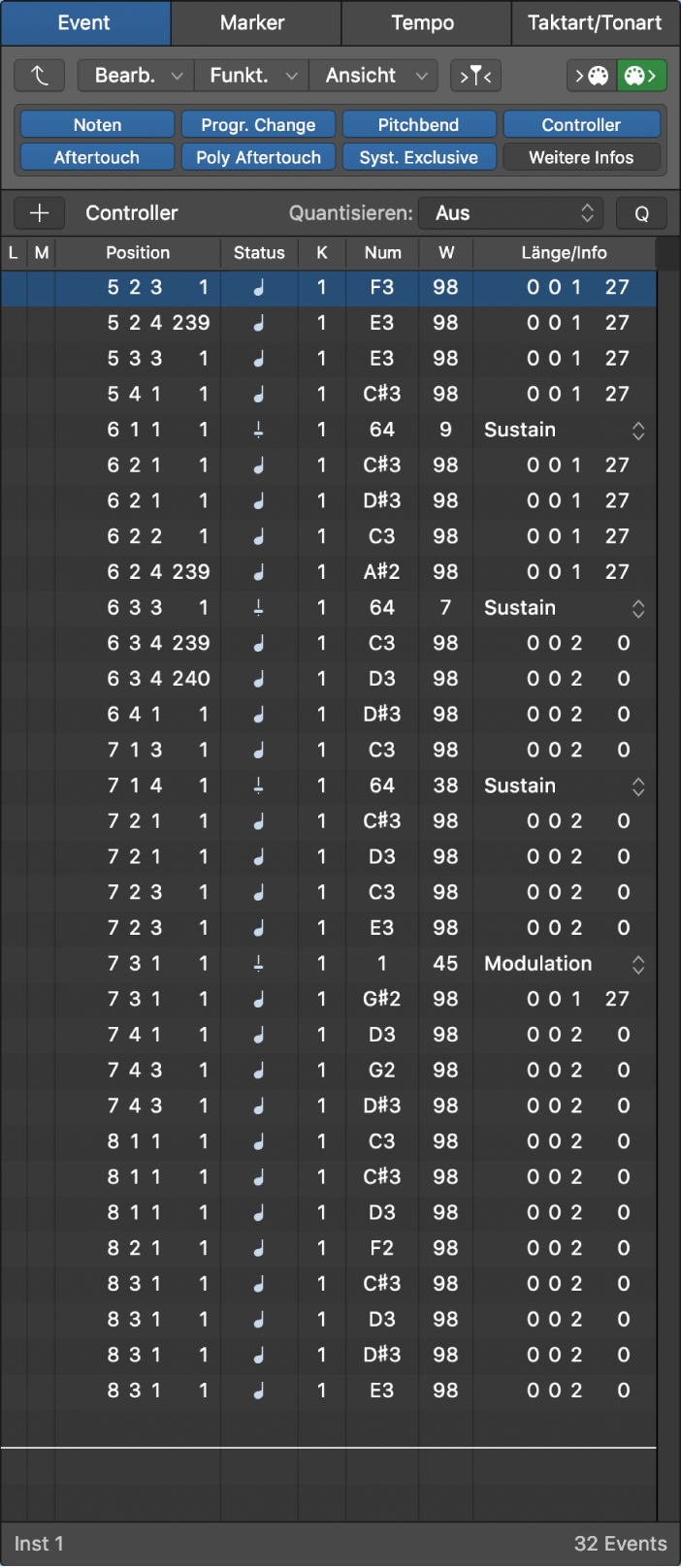This screenshot has height=1568, width=681.
Task: Switch to the Event tab
Action: [x=85, y=23]
